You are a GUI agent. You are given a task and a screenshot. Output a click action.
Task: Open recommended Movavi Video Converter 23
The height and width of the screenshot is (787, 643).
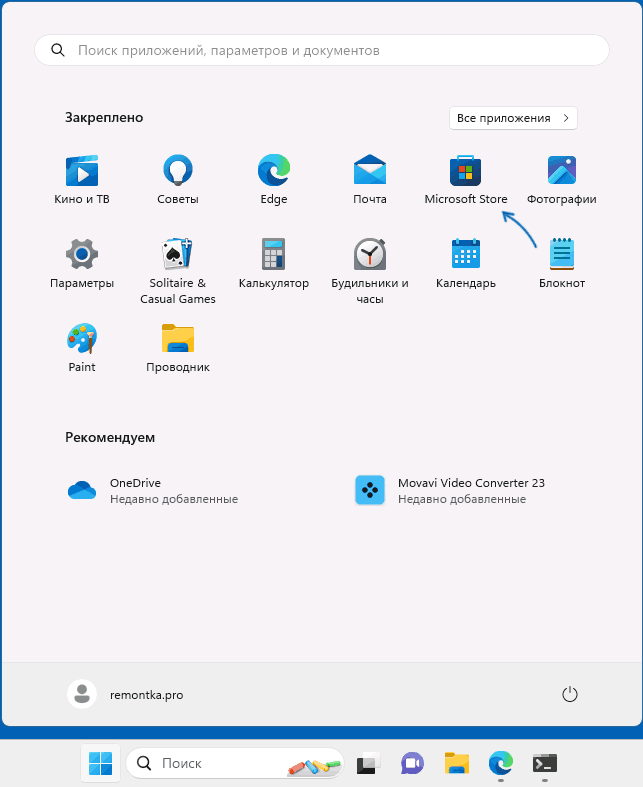[x=449, y=490]
